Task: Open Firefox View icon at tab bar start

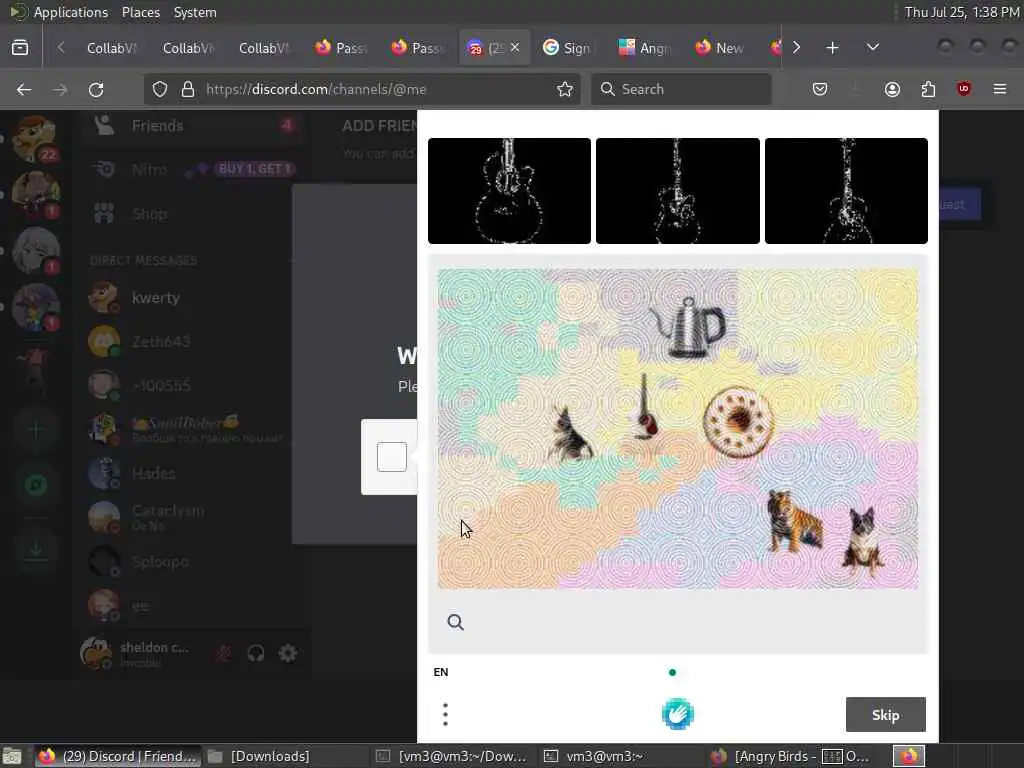Action: coord(20,48)
